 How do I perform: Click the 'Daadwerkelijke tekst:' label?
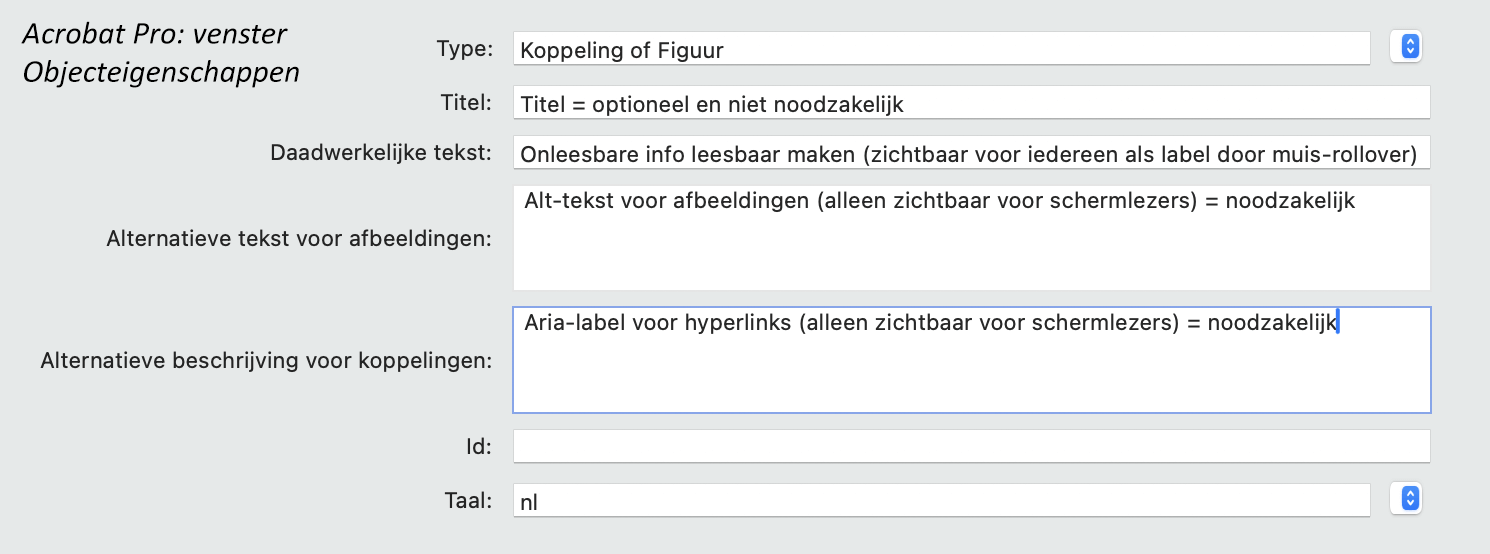pyautogui.click(x=381, y=153)
